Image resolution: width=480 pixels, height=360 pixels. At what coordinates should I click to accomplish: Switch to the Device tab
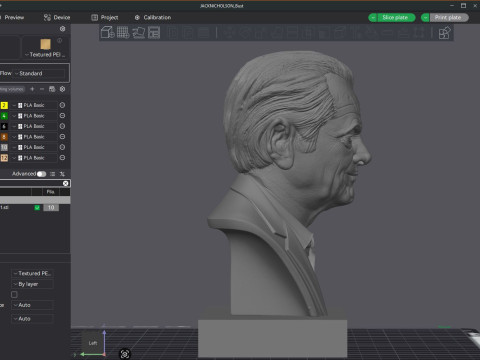[57, 17]
